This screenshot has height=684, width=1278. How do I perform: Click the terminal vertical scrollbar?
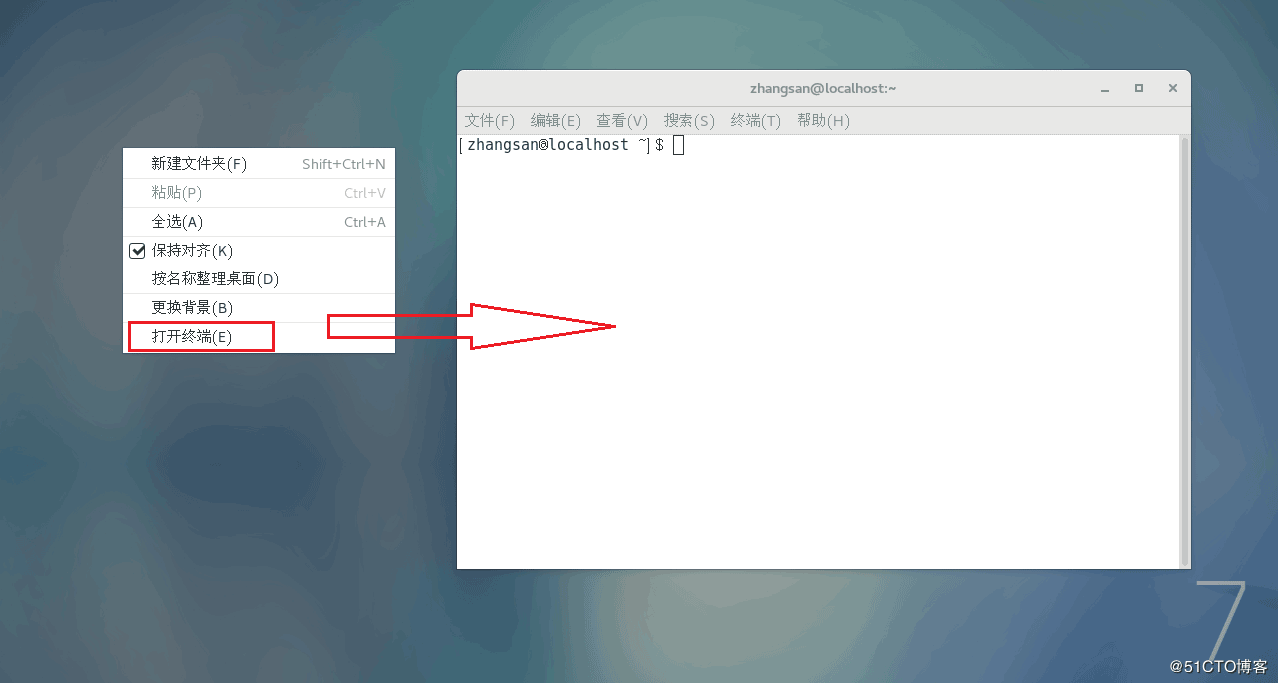(x=1185, y=351)
